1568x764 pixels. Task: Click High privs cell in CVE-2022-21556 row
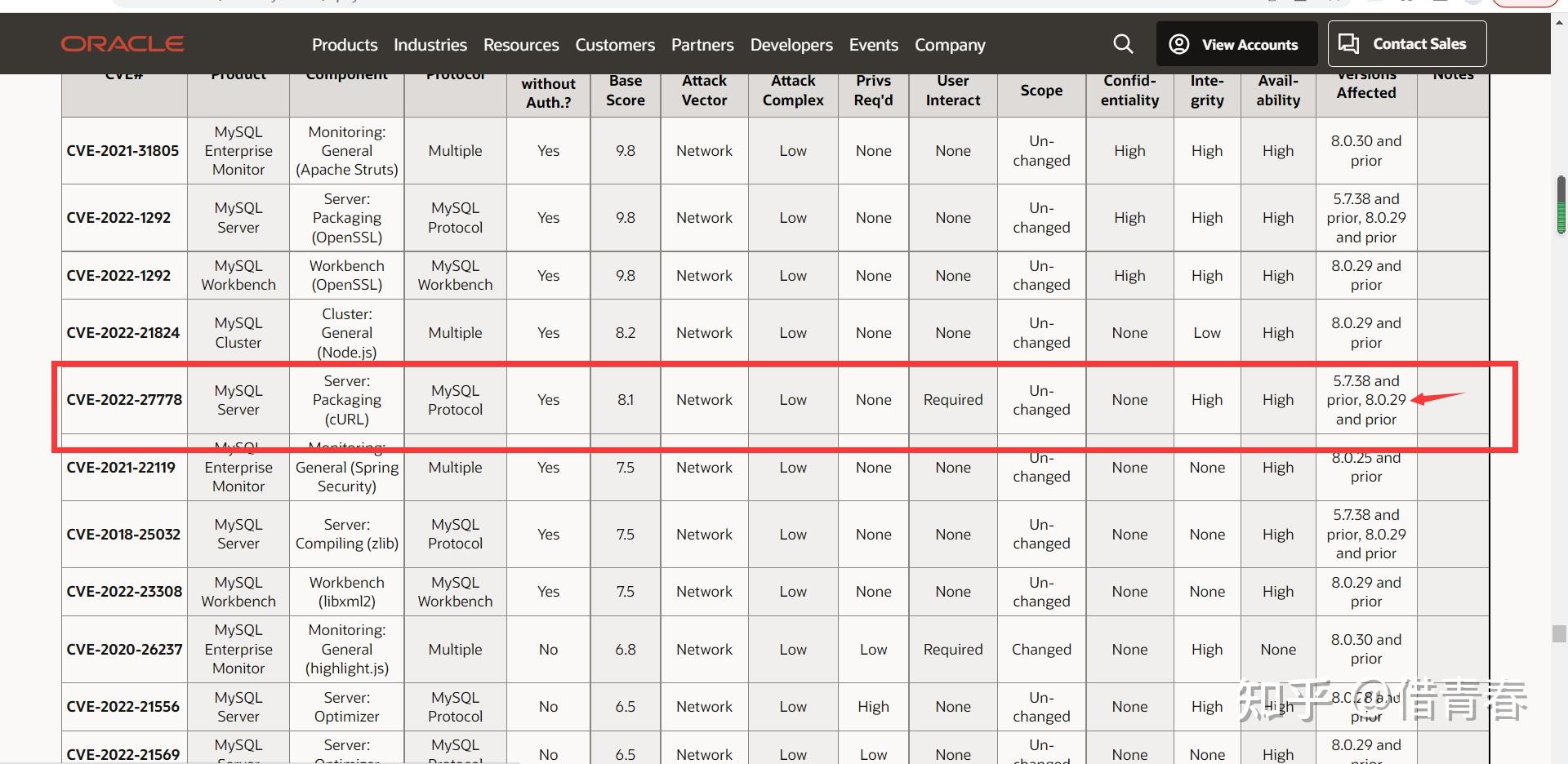pos(873,707)
